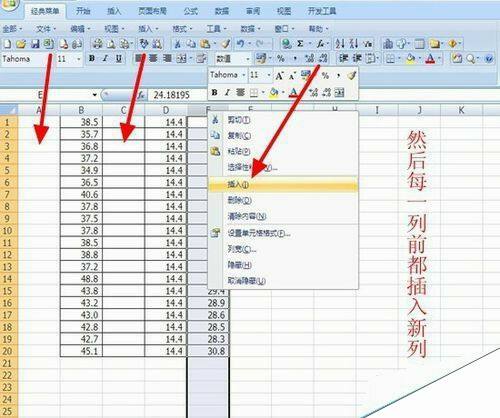The width and height of the screenshot is (500, 418).
Task: Switch to the 开发工具 ribbon tab
Action: 322,11
